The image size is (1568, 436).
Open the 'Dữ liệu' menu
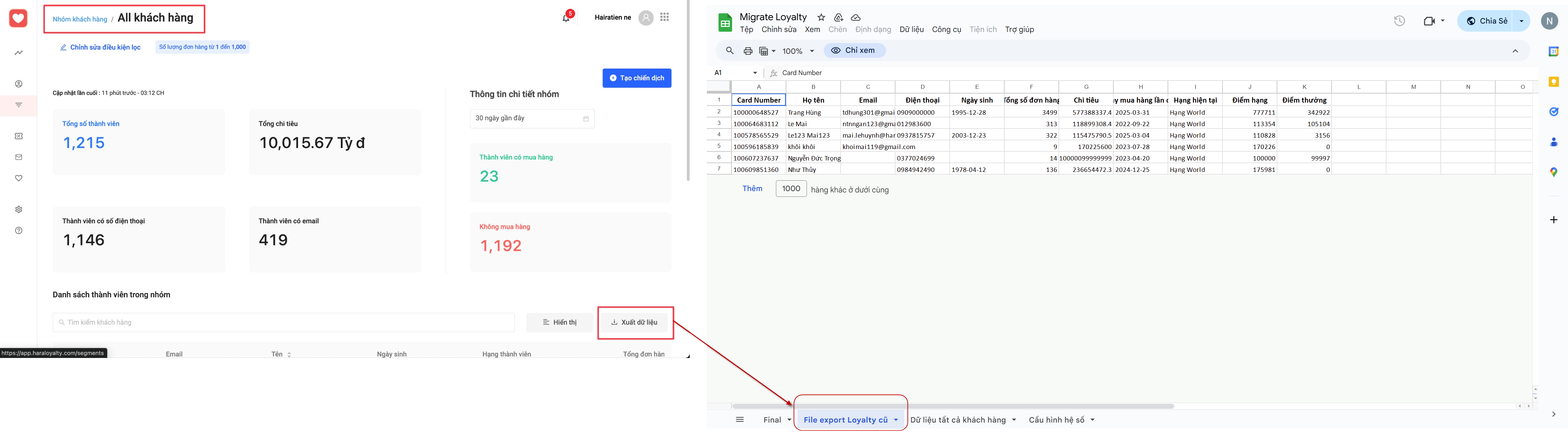click(911, 29)
